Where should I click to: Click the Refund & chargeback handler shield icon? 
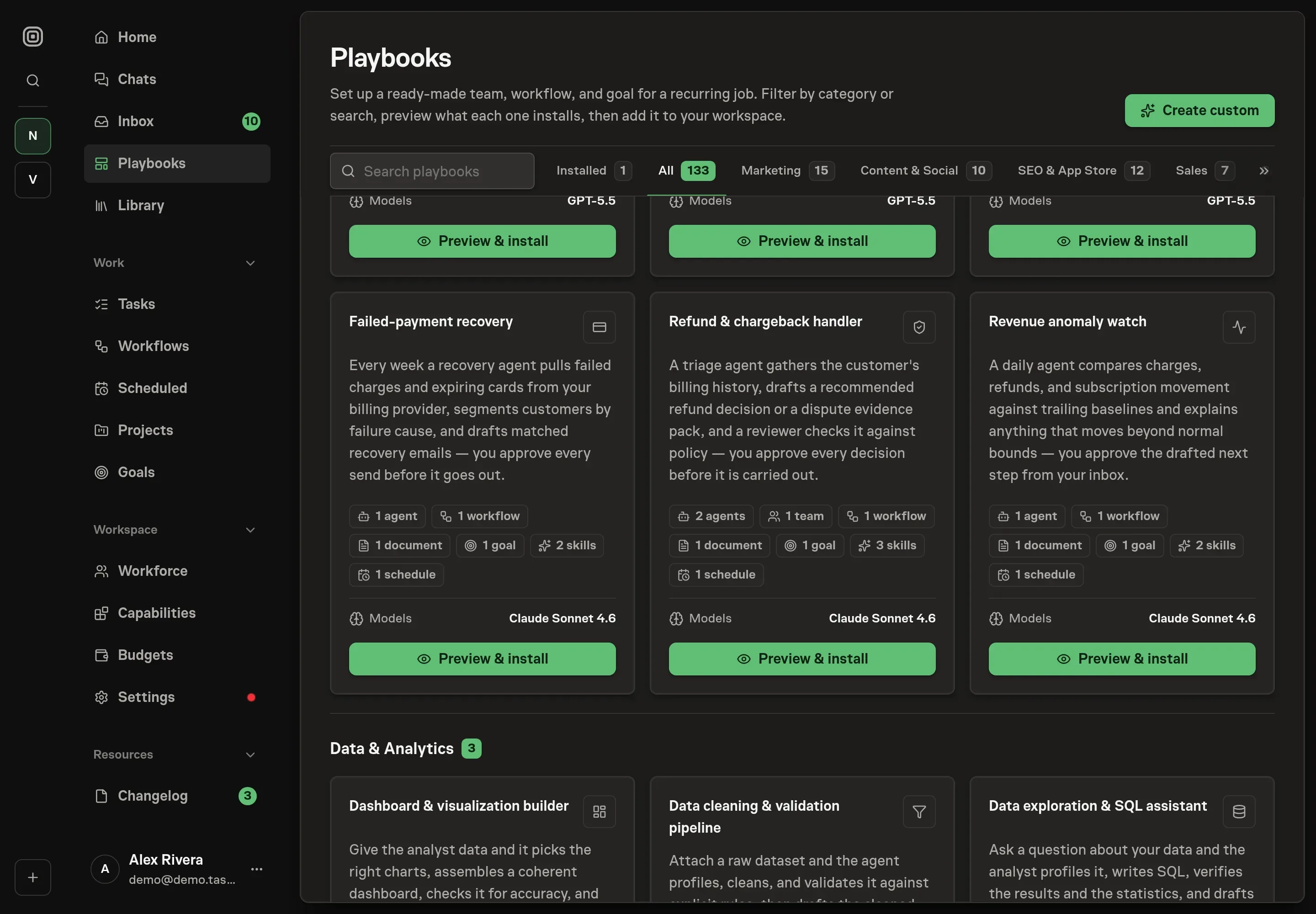[919, 327]
